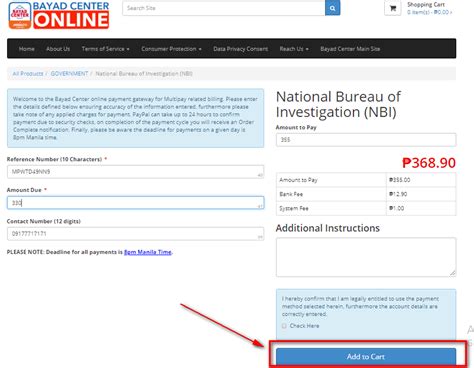Click the Add to Cart button
The image size is (474, 368).
click(x=366, y=357)
